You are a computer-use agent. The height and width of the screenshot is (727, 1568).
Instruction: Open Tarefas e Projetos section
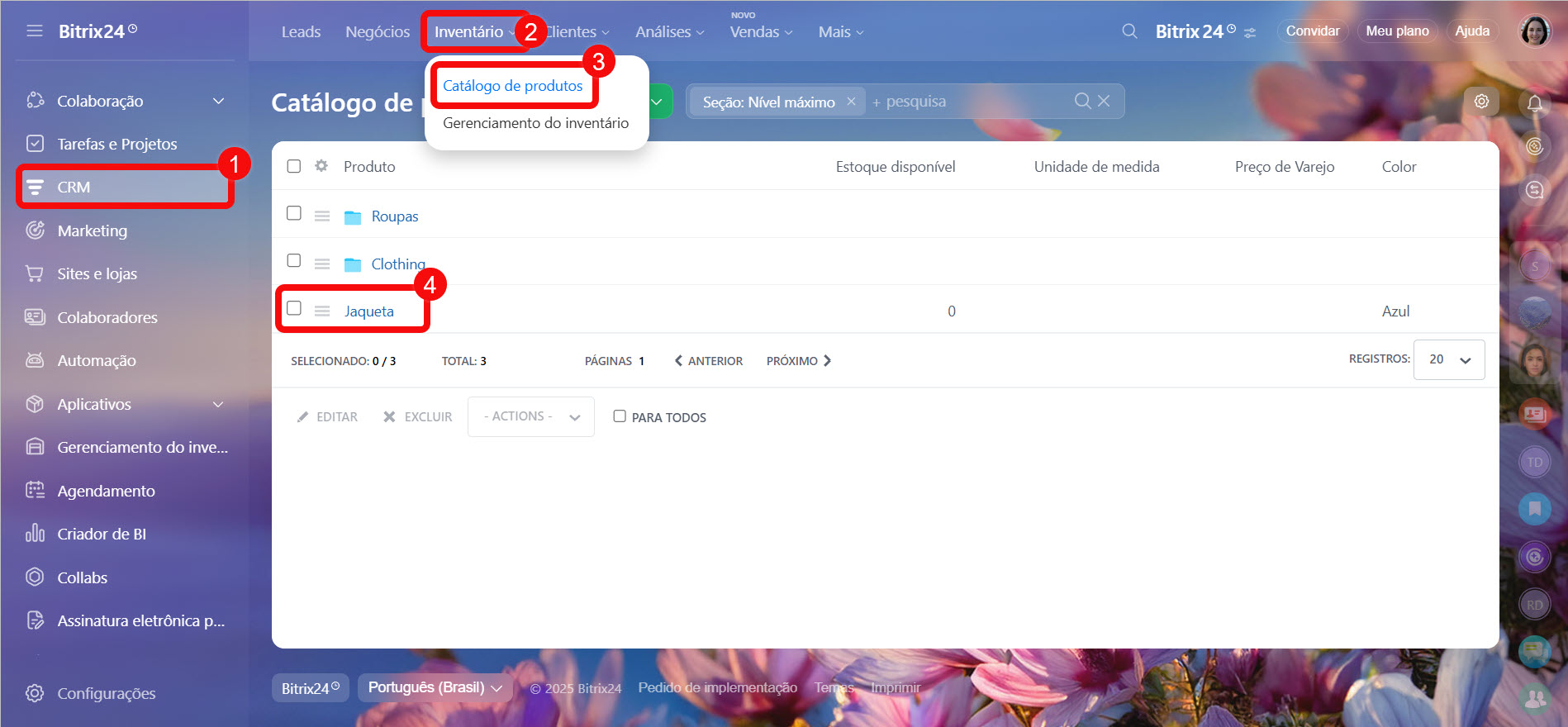click(x=116, y=144)
